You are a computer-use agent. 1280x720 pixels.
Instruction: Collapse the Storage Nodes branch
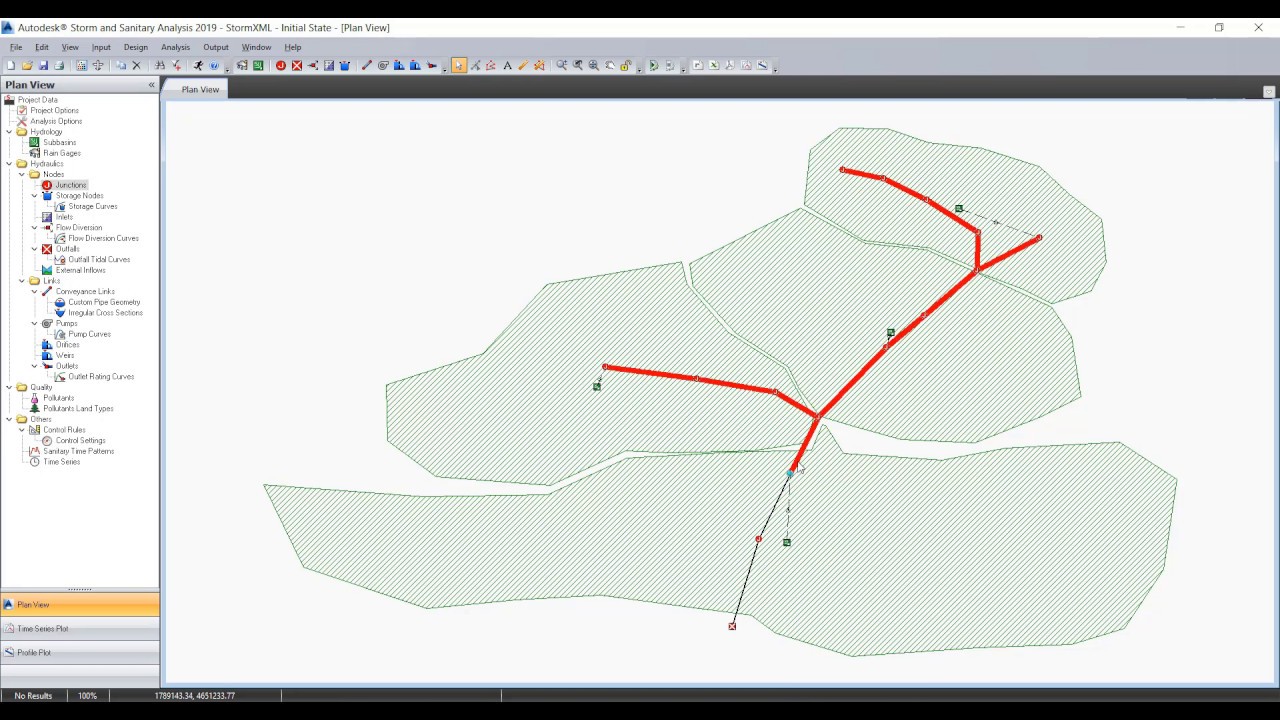pos(35,196)
